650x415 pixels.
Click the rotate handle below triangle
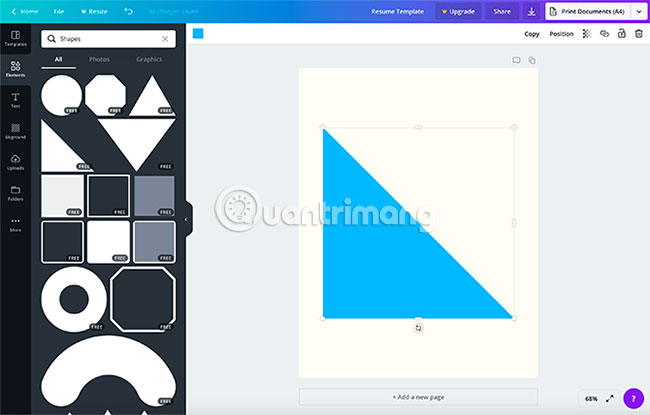click(418, 328)
